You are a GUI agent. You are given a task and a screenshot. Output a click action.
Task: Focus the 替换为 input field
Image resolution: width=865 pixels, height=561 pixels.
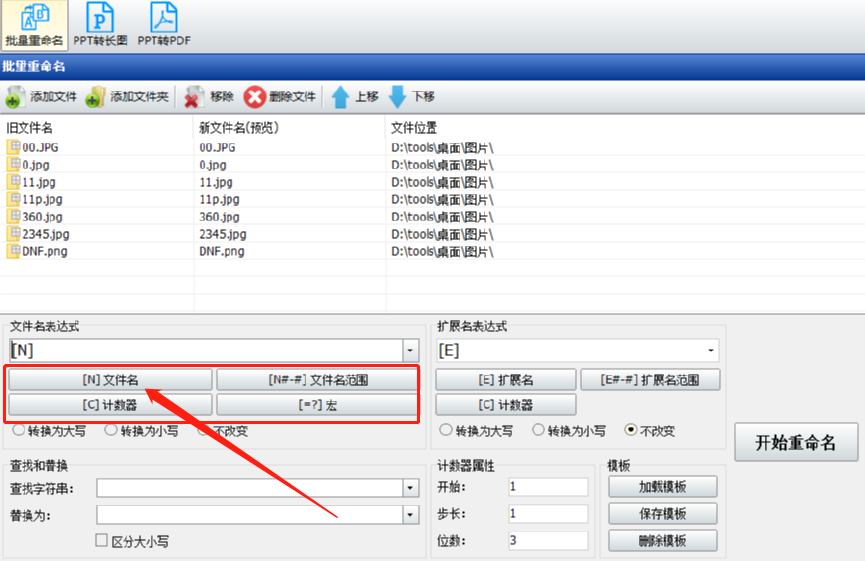[x=250, y=515]
